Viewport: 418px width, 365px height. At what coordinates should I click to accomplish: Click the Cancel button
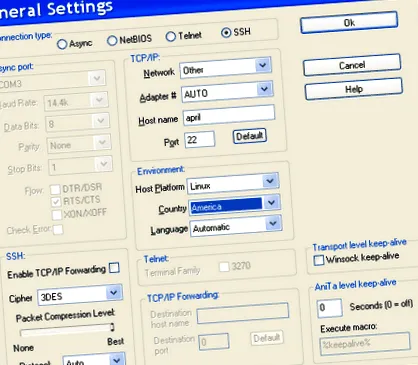click(352, 65)
